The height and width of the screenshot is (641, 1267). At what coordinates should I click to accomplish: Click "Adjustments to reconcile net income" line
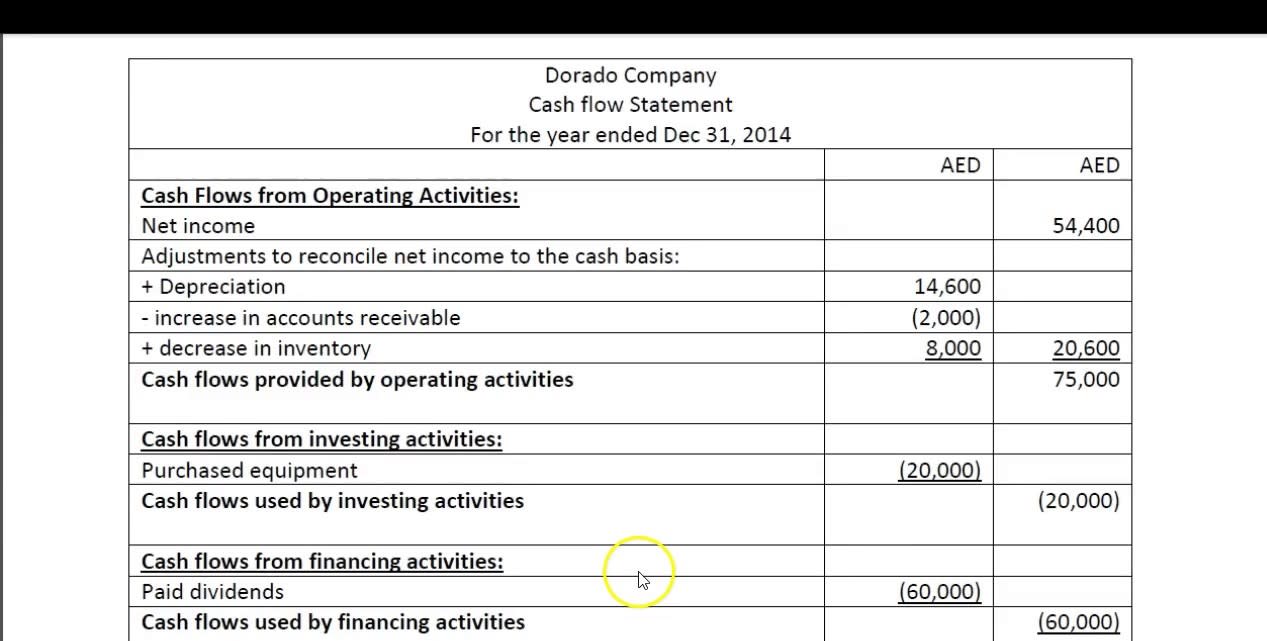[410, 256]
